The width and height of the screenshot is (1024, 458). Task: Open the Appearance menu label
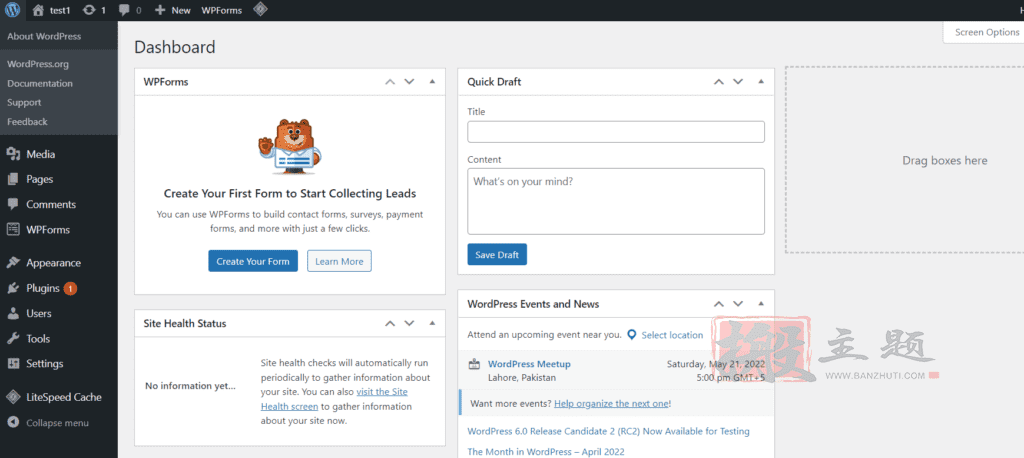point(54,263)
